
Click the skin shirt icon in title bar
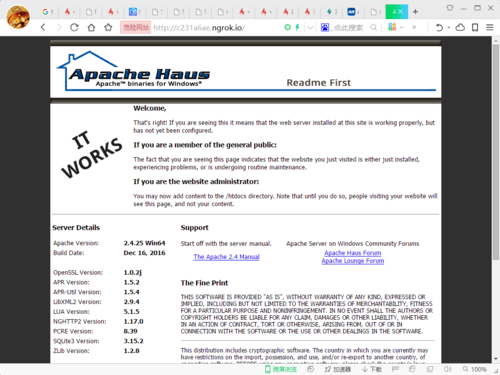pyautogui.click(x=450, y=8)
